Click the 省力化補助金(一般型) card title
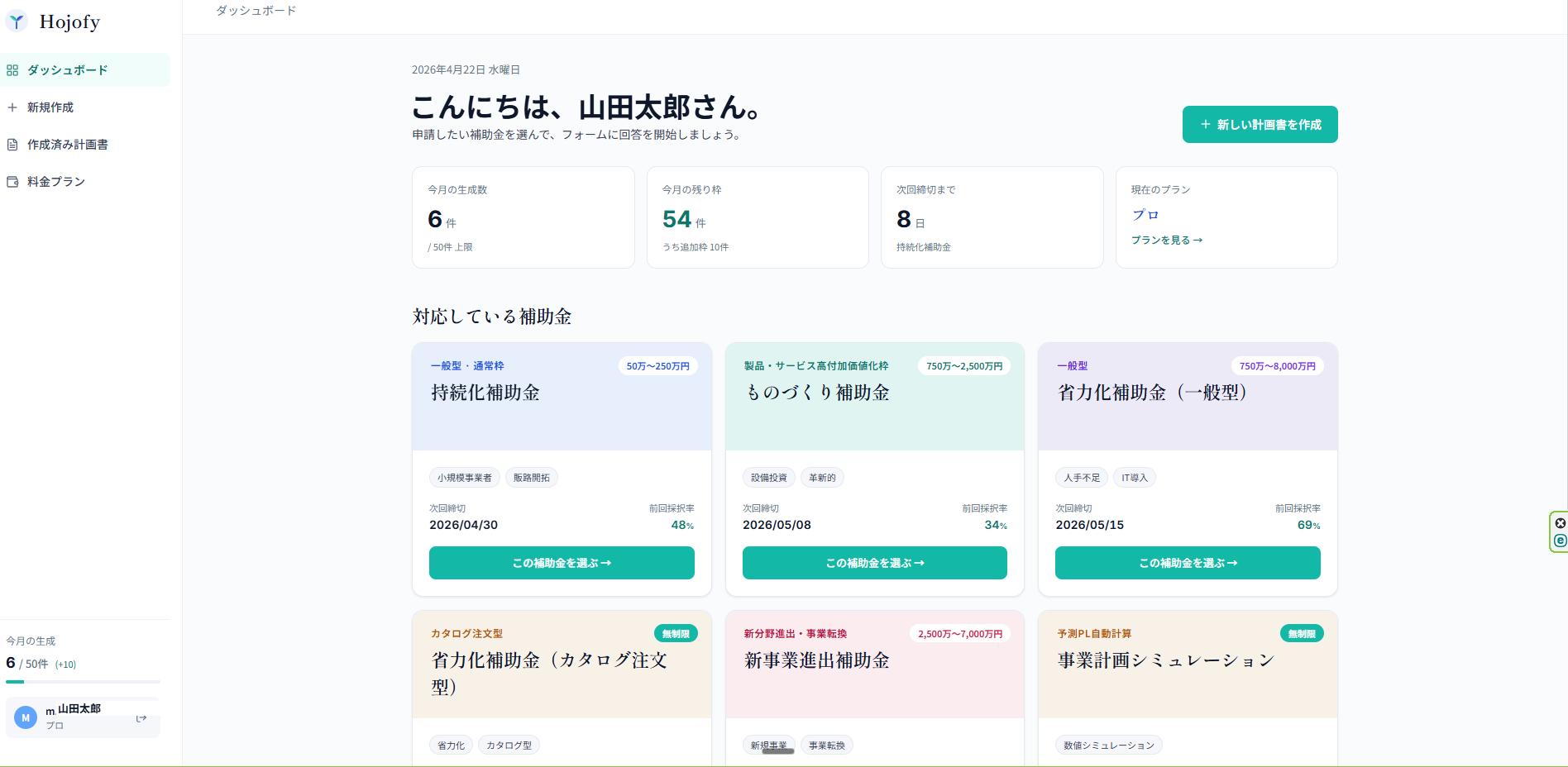This screenshot has height=767, width=1568. [1153, 393]
